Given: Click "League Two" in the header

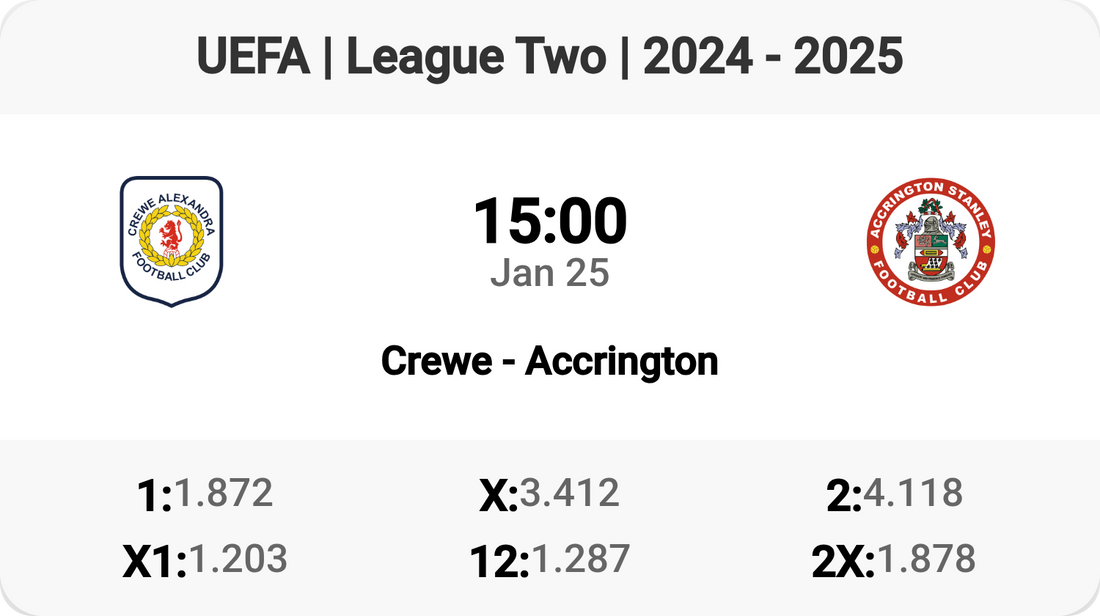Looking at the screenshot, I should point(475,58).
